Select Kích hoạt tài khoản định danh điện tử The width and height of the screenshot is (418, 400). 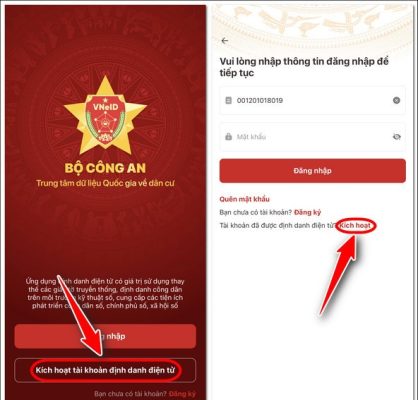pyautogui.click(x=105, y=370)
